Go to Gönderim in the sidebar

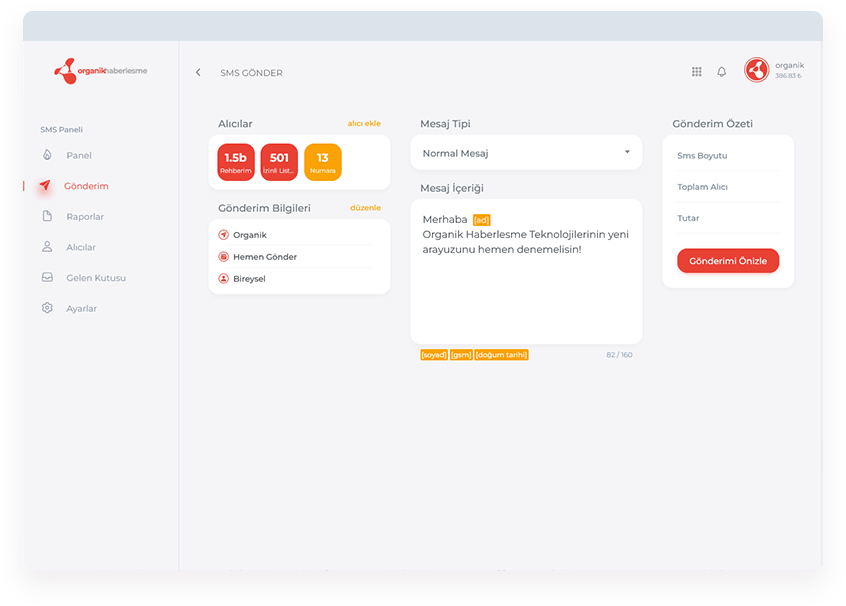pos(86,187)
